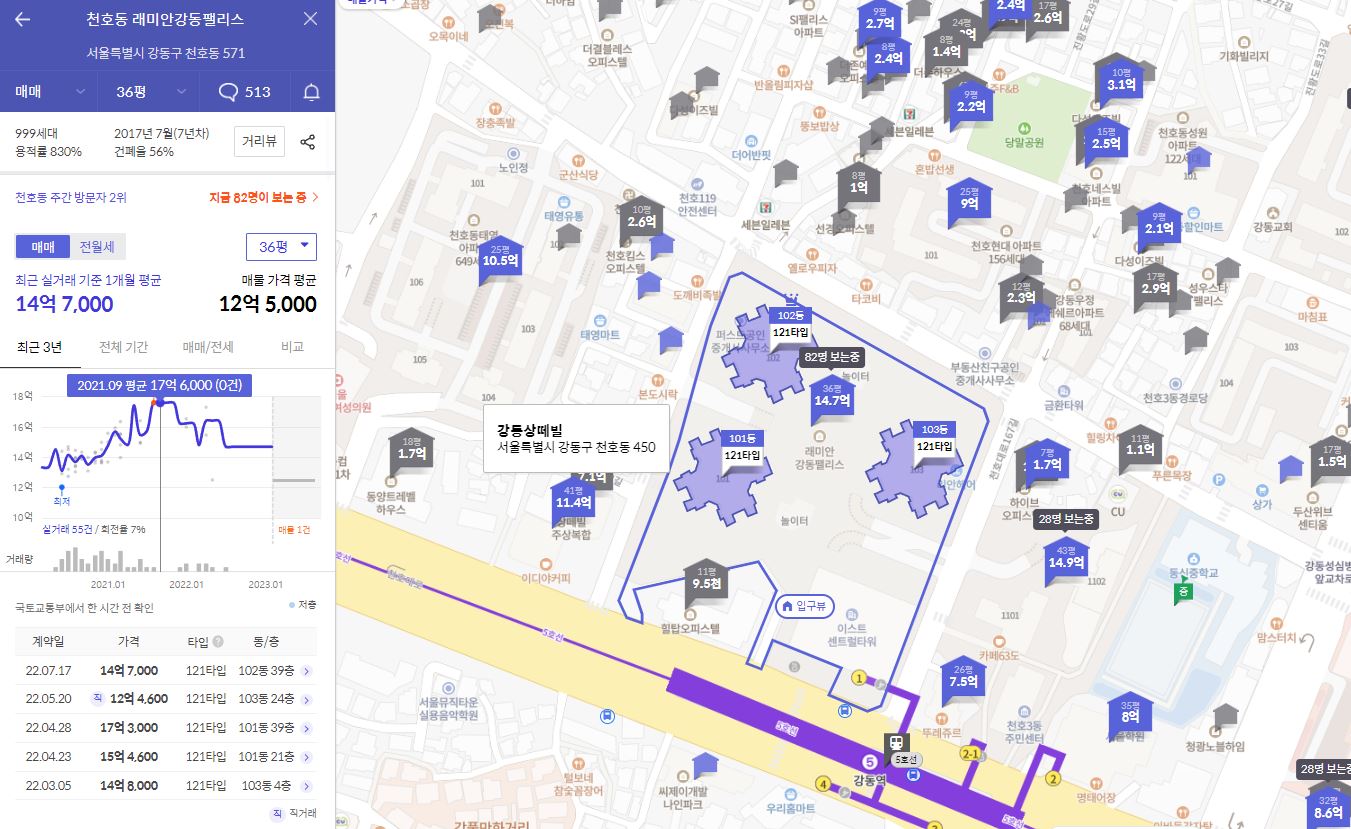
Task: Click the 9평 2.1억 map marker
Action: [1159, 225]
